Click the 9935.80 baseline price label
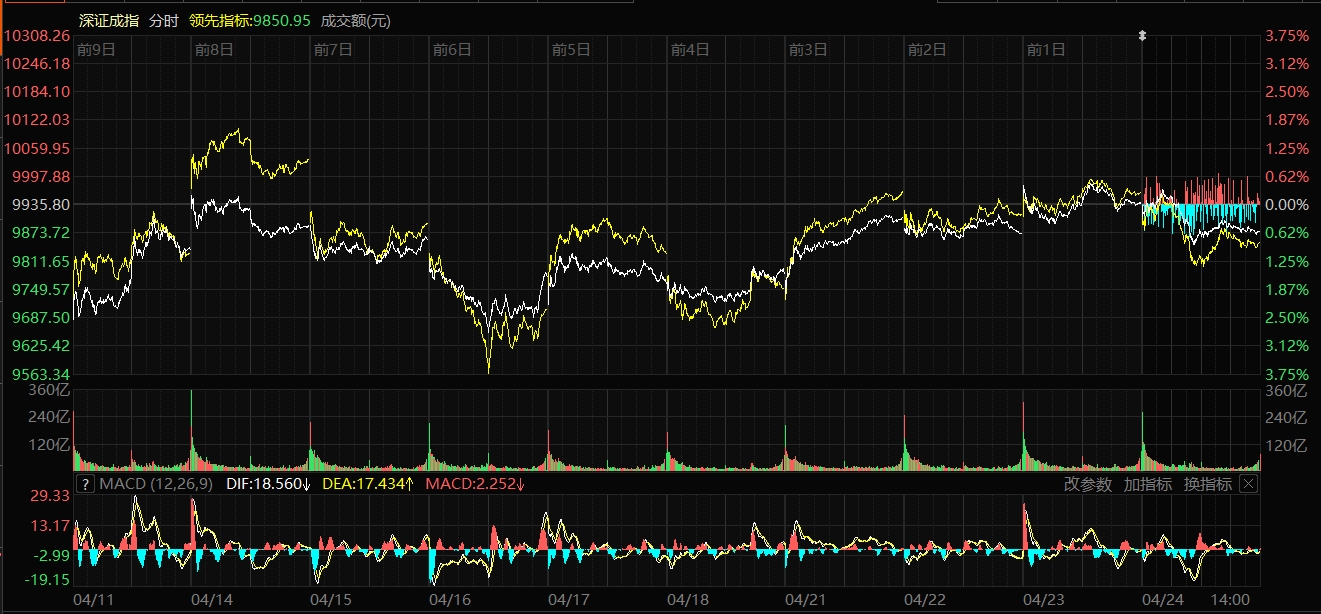The width and height of the screenshot is (1321, 614). point(40,204)
